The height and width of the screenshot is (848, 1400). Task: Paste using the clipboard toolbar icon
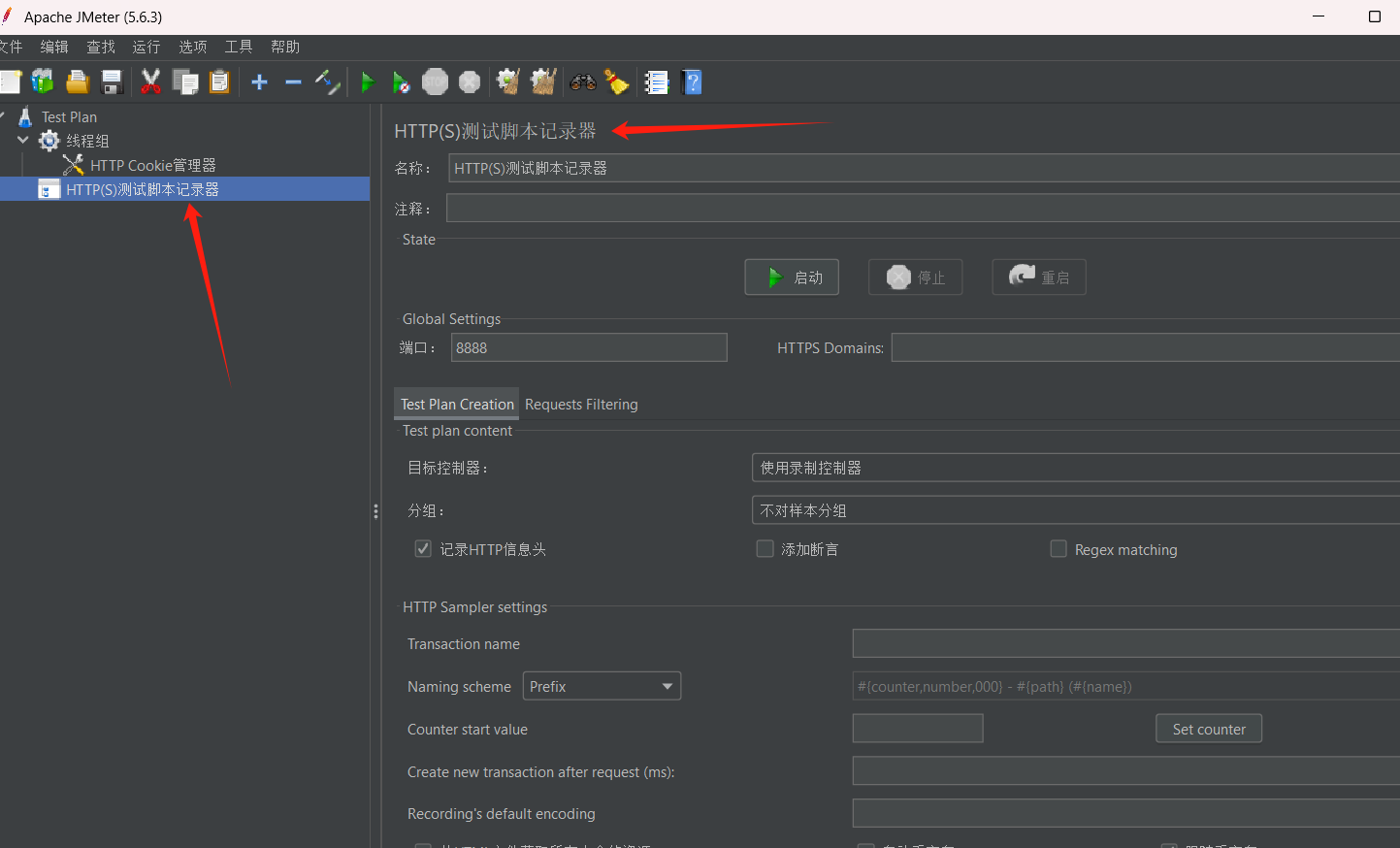pyautogui.click(x=220, y=82)
